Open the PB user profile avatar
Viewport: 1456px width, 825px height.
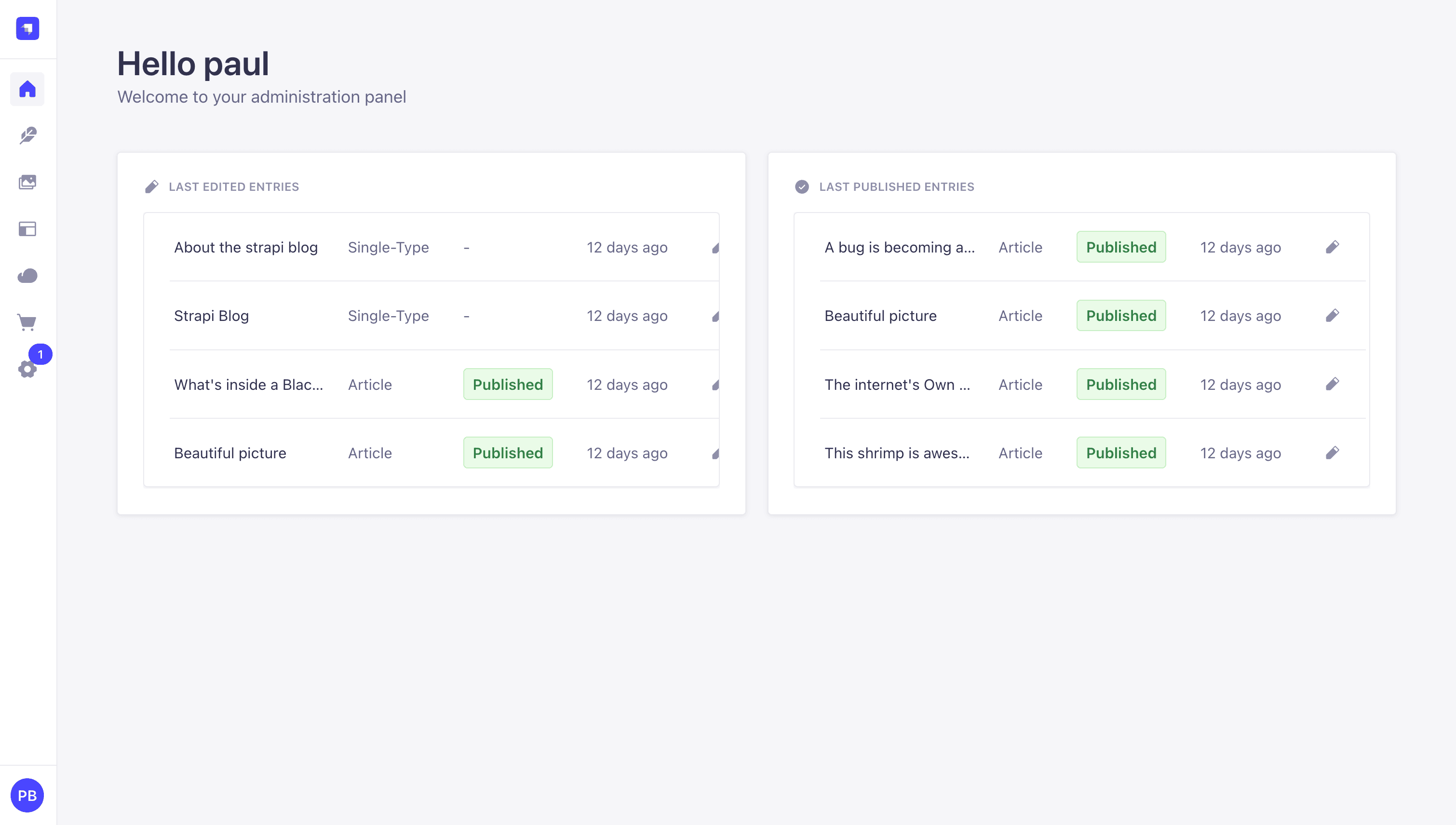(x=27, y=795)
